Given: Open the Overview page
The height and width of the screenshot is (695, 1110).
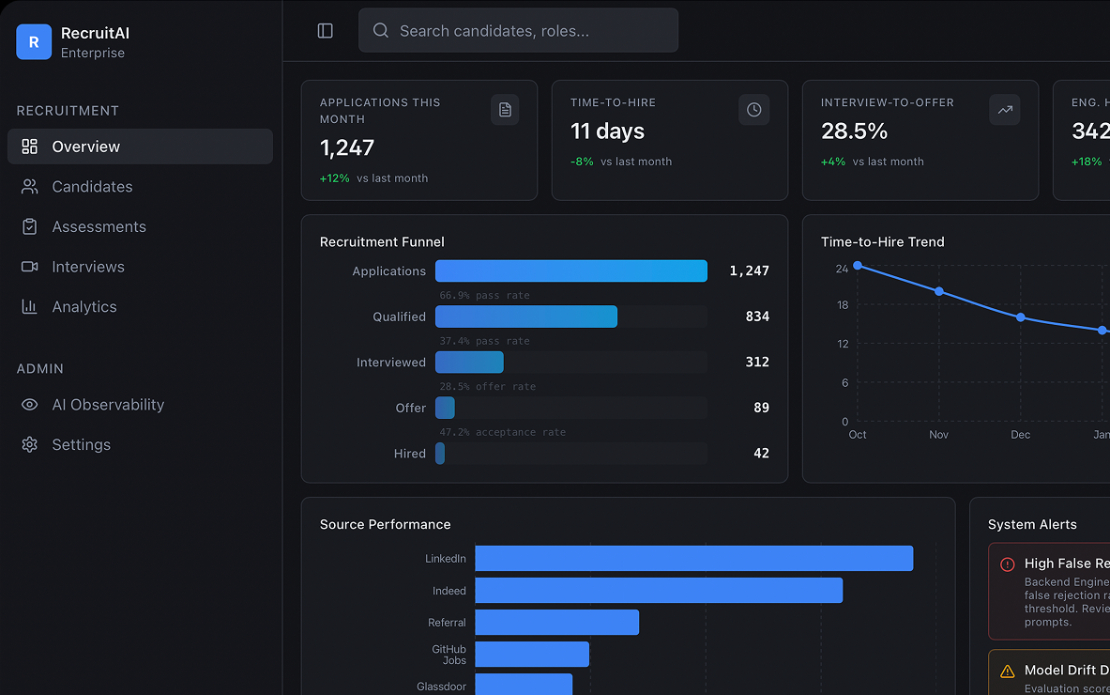Looking at the screenshot, I should 140,147.
